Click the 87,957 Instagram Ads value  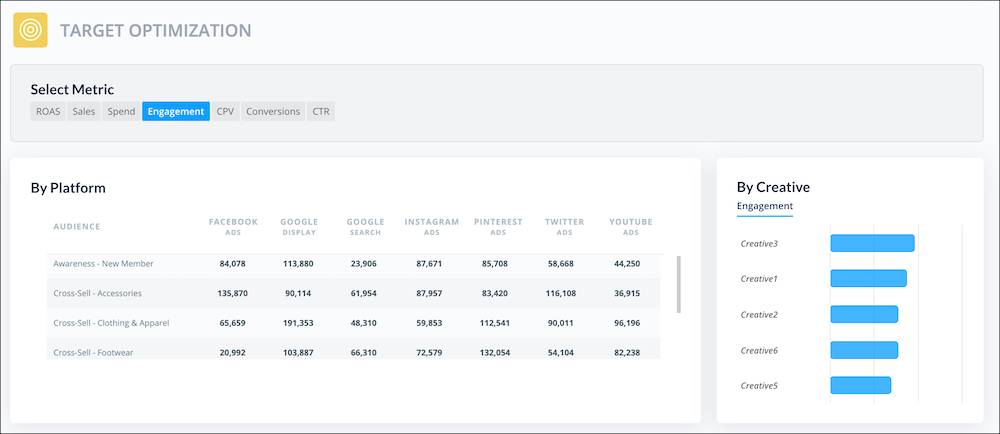click(430, 294)
